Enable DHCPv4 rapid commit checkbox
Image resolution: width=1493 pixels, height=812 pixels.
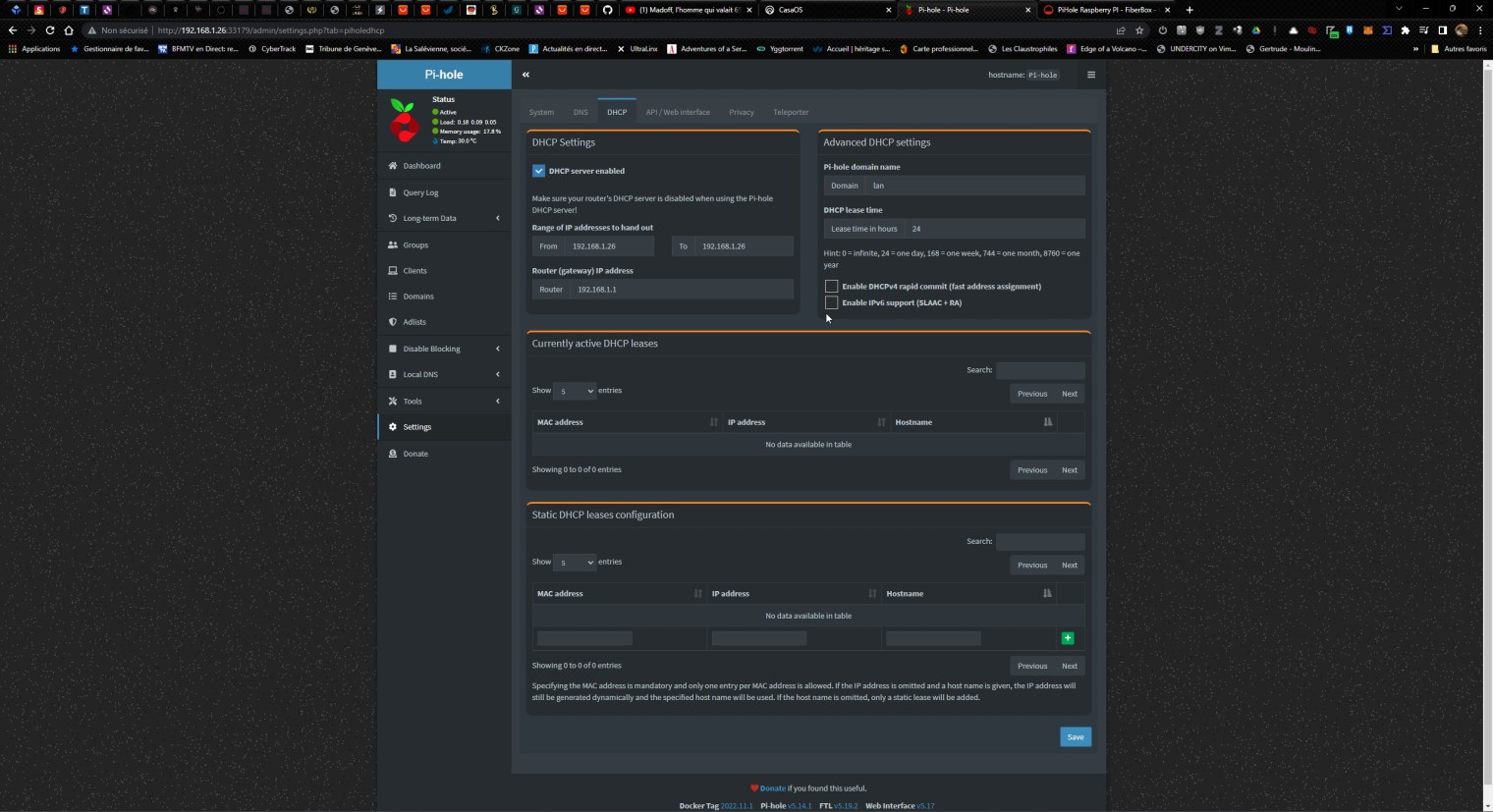(832, 287)
